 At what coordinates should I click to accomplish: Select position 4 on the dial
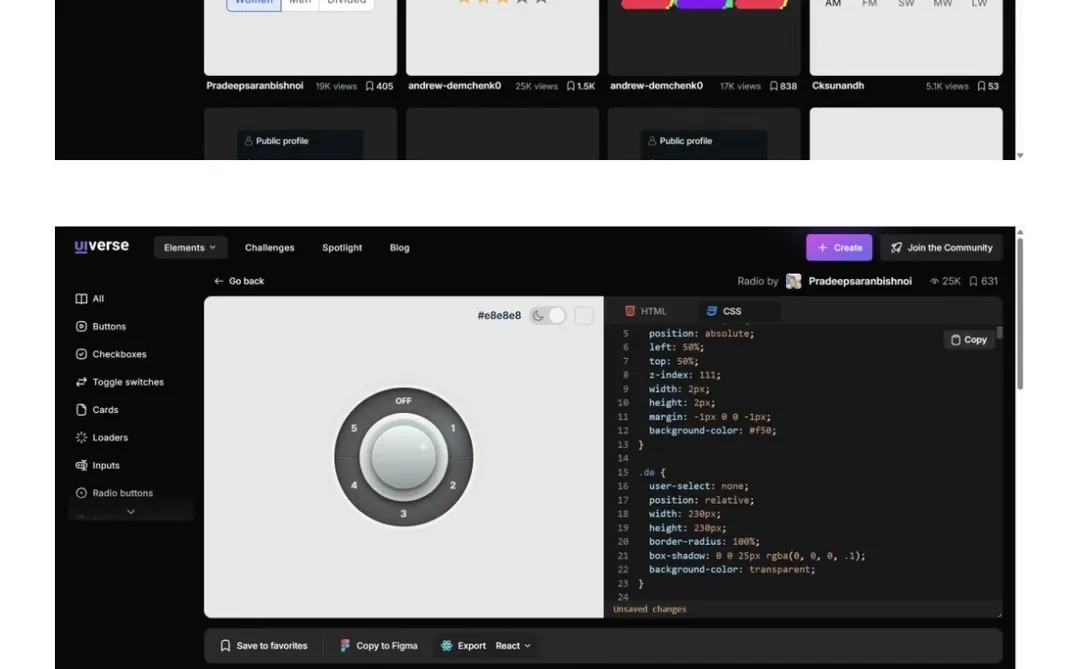(x=354, y=485)
